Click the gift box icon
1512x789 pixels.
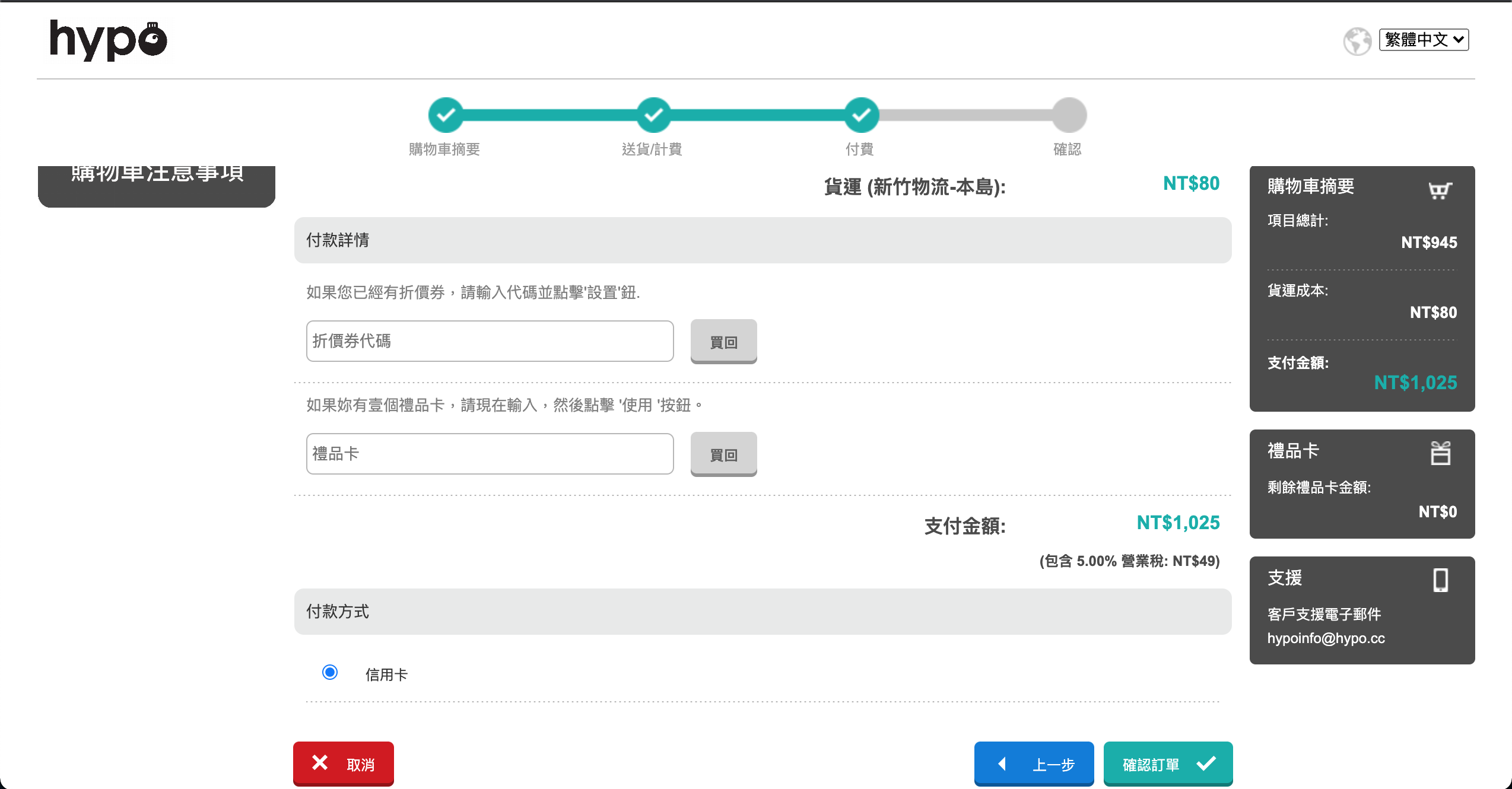point(1440,453)
